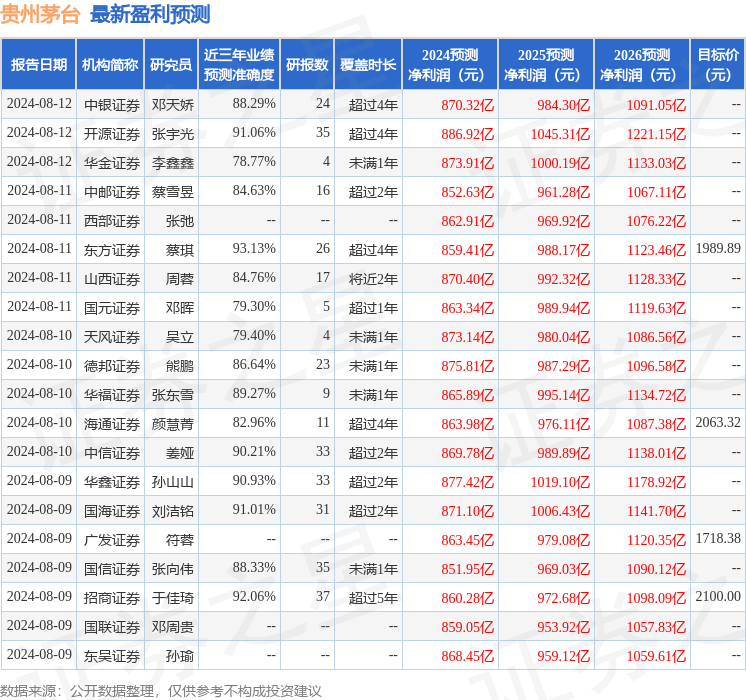This screenshot has height=700, width=746.
Task: Click coverage duration 超过5年
Action: click(x=373, y=599)
